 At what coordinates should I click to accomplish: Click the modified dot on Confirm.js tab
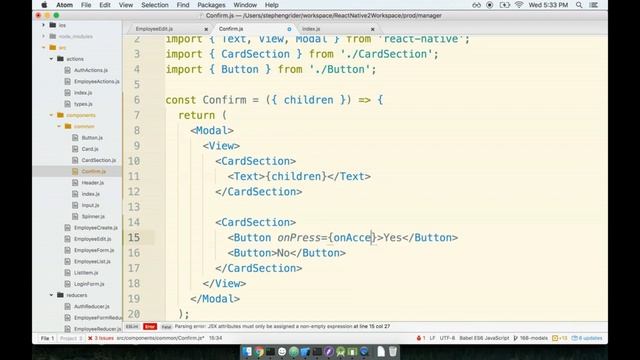(289, 29)
